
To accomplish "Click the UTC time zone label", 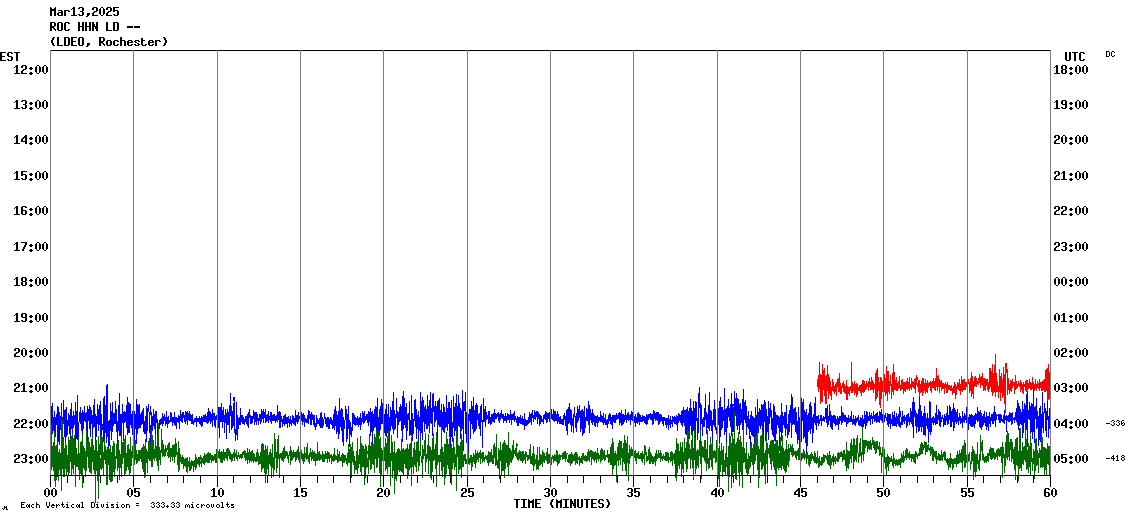I will (1075, 56).
